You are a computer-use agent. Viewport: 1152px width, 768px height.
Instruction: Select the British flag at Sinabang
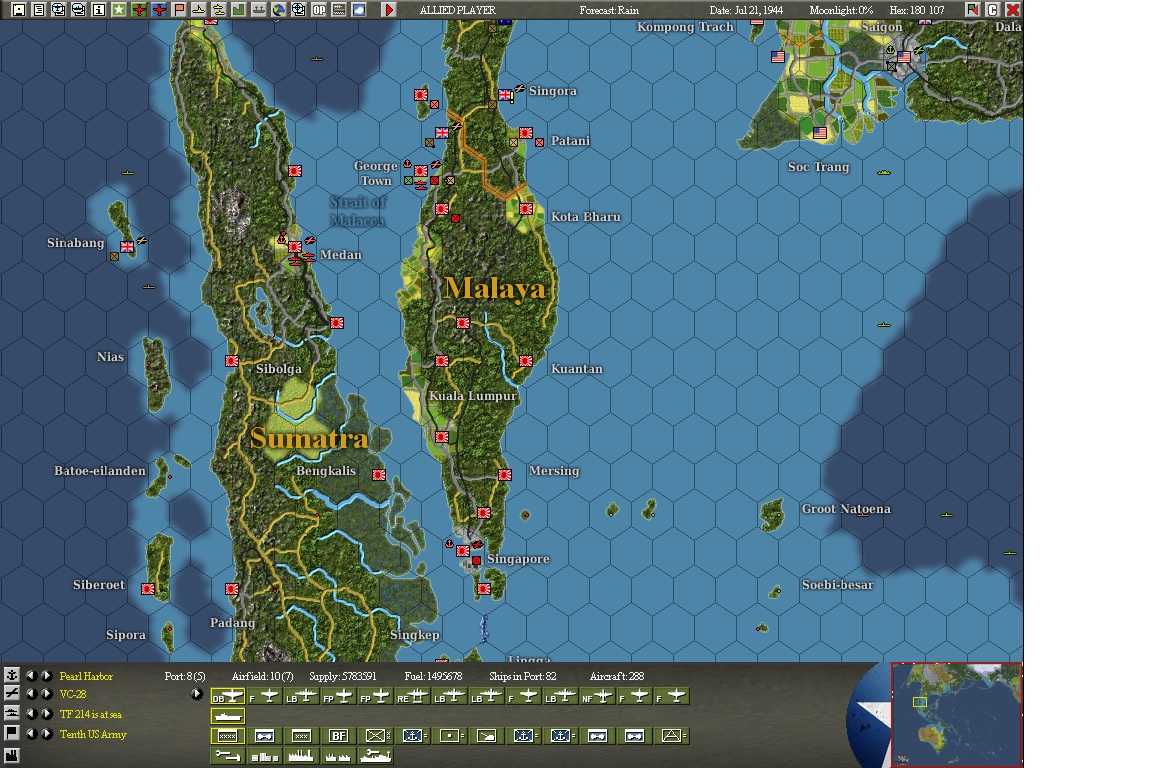[127, 247]
